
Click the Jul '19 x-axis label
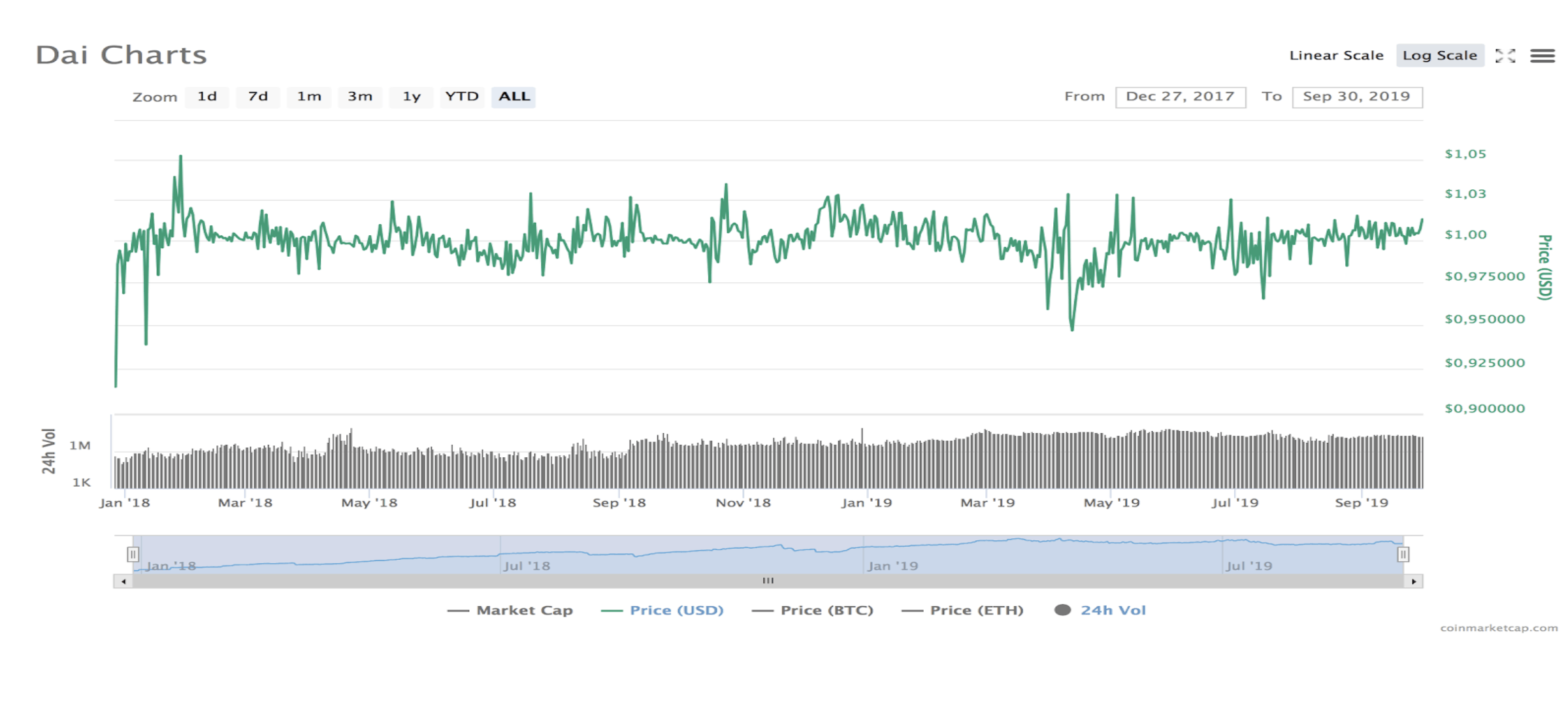pos(1235,503)
